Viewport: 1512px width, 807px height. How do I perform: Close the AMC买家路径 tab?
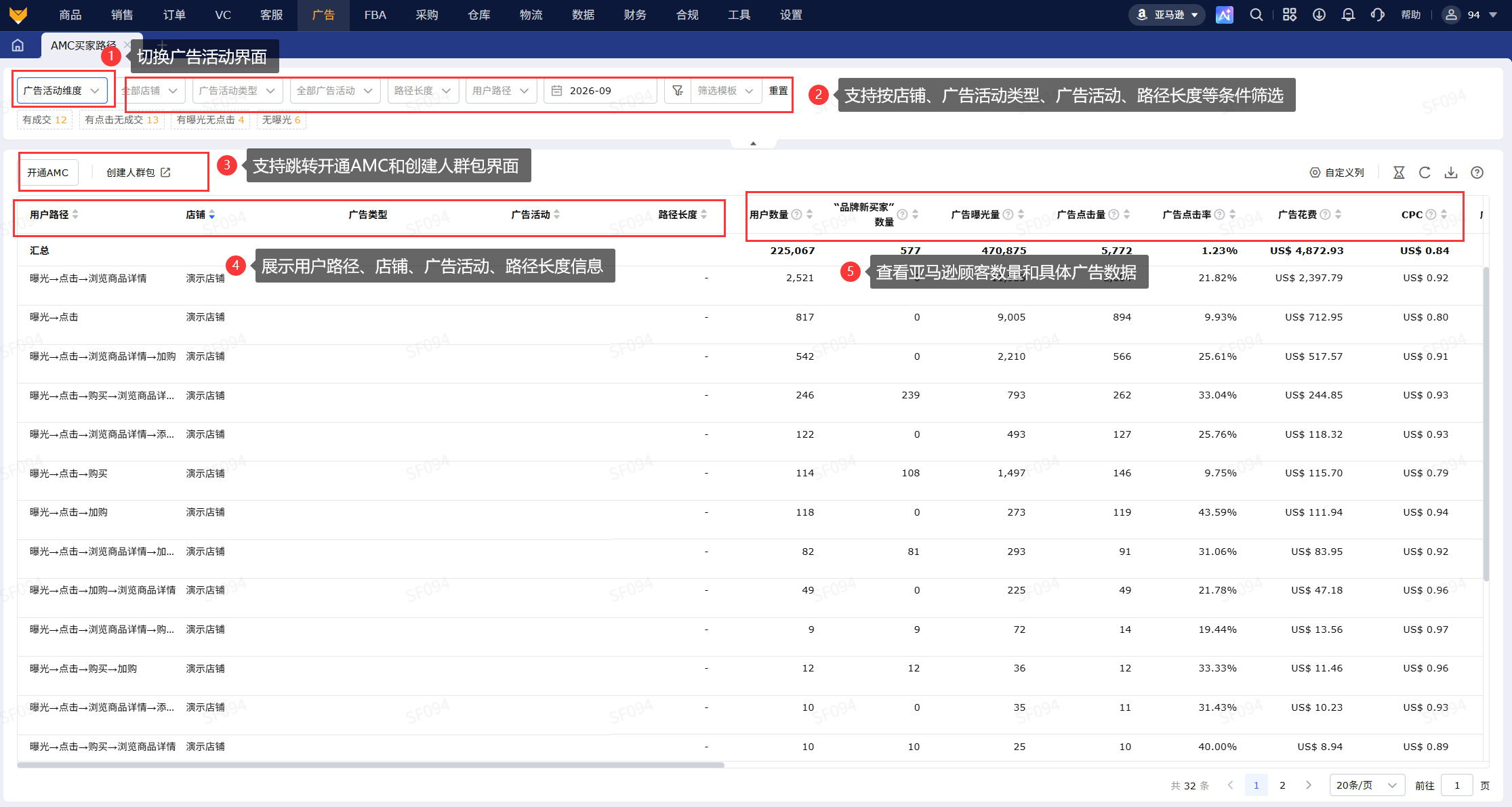127,45
